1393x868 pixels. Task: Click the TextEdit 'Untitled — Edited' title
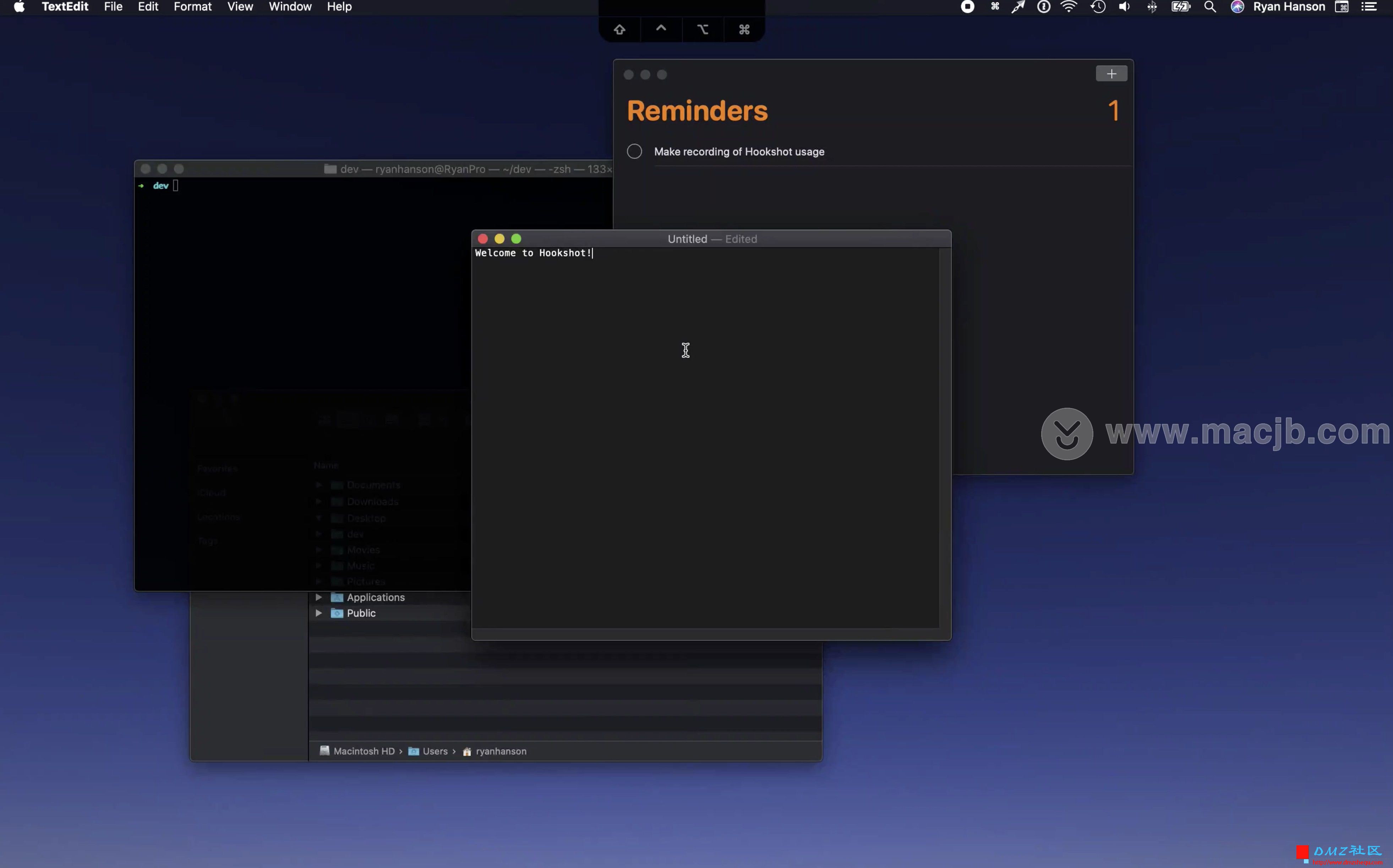pyautogui.click(x=712, y=239)
